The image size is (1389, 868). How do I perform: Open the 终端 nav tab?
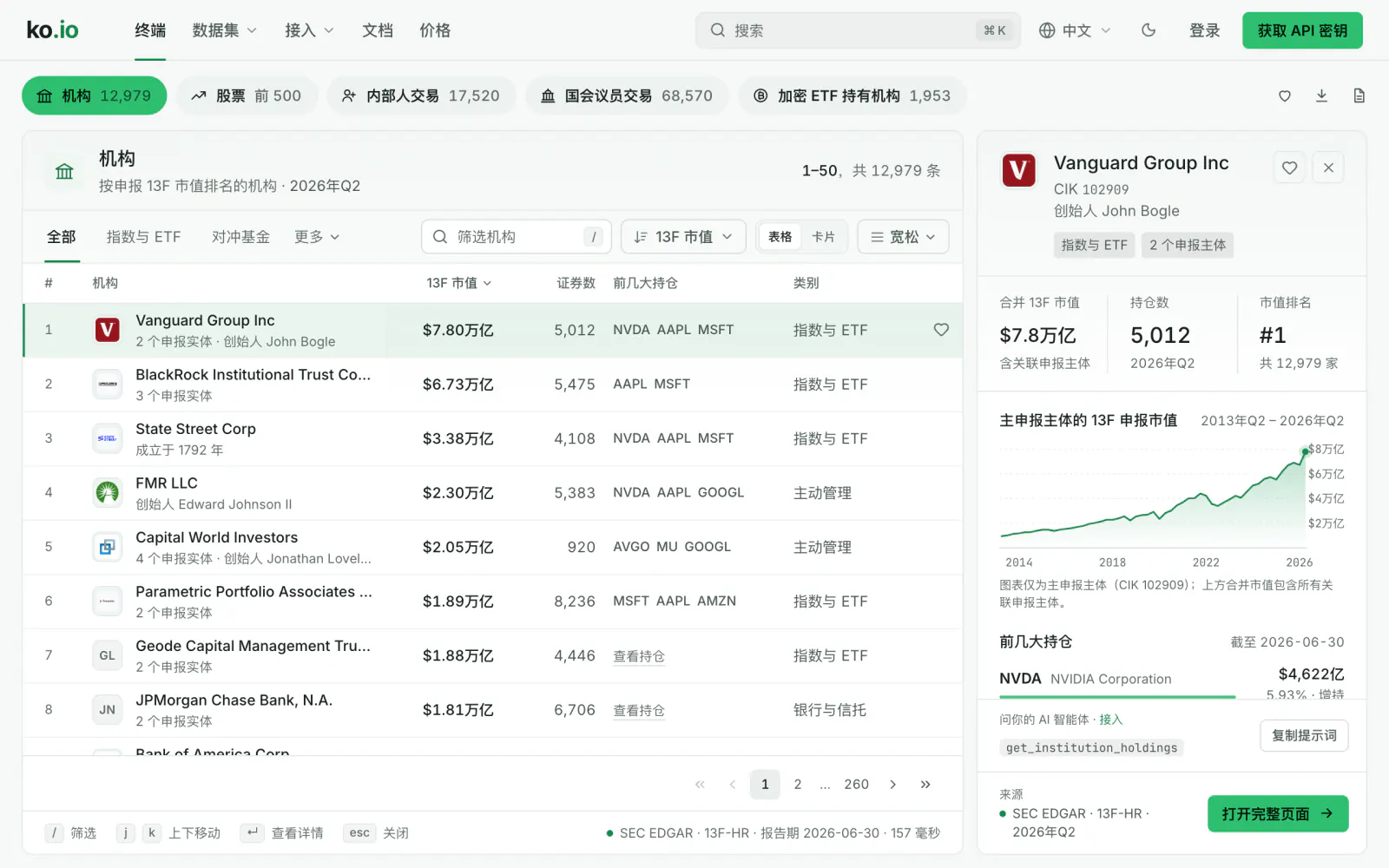pyautogui.click(x=150, y=30)
